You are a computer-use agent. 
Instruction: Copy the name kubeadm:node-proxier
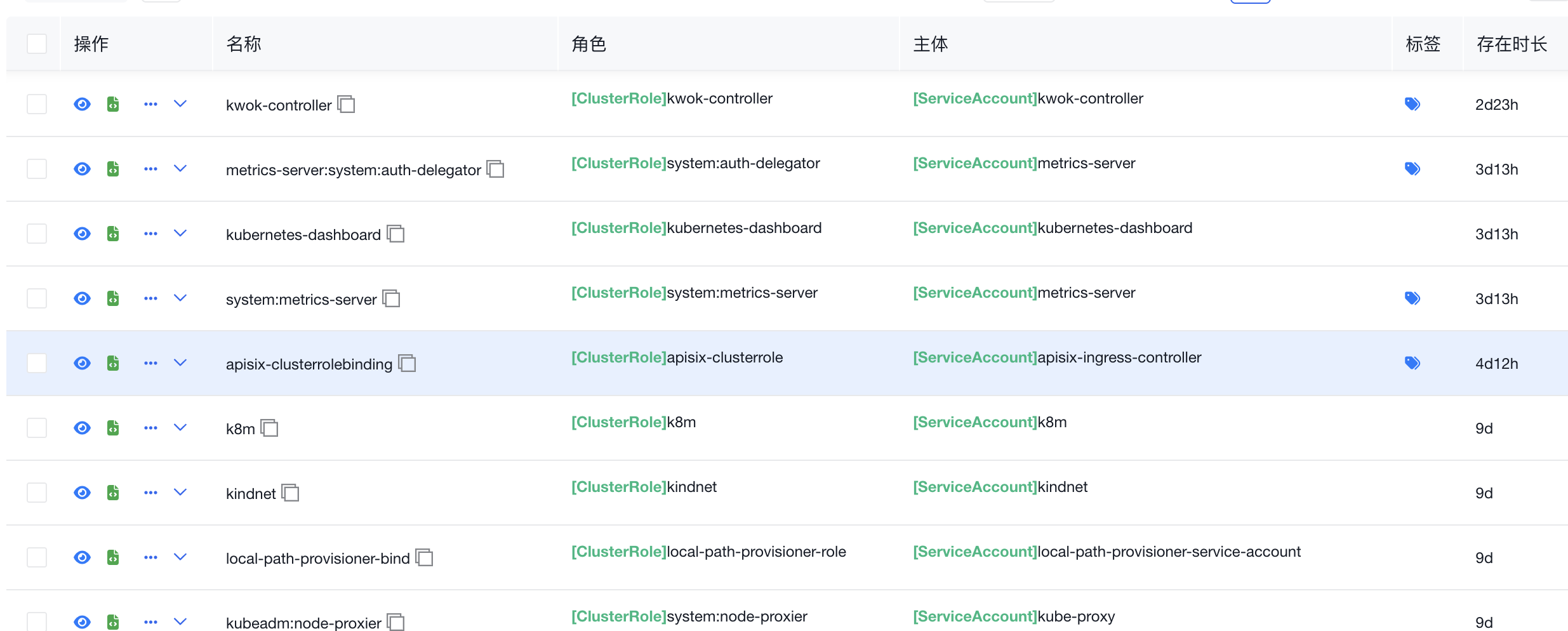pyautogui.click(x=395, y=622)
